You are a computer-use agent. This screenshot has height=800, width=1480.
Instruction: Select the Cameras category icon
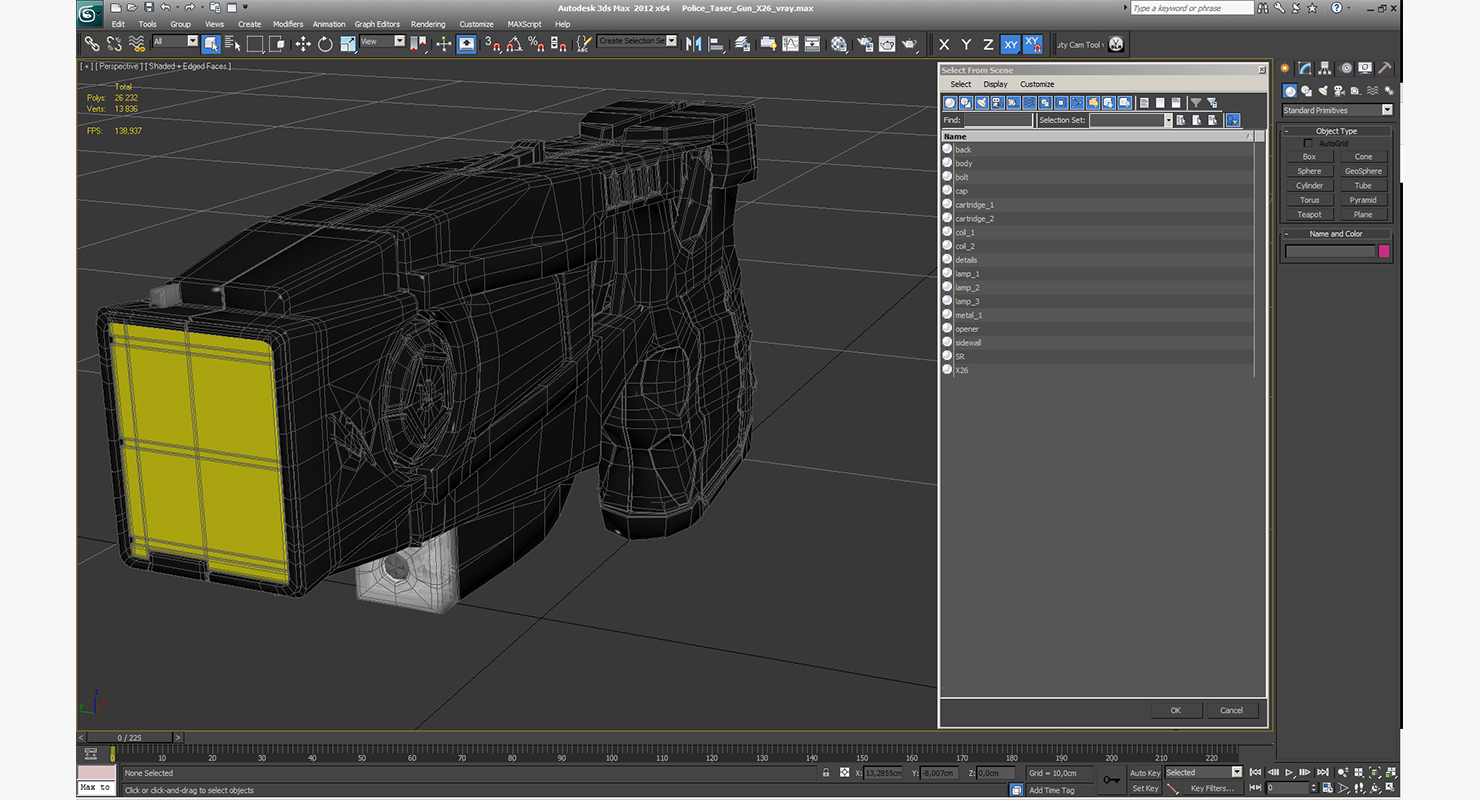coord(1339,91)
